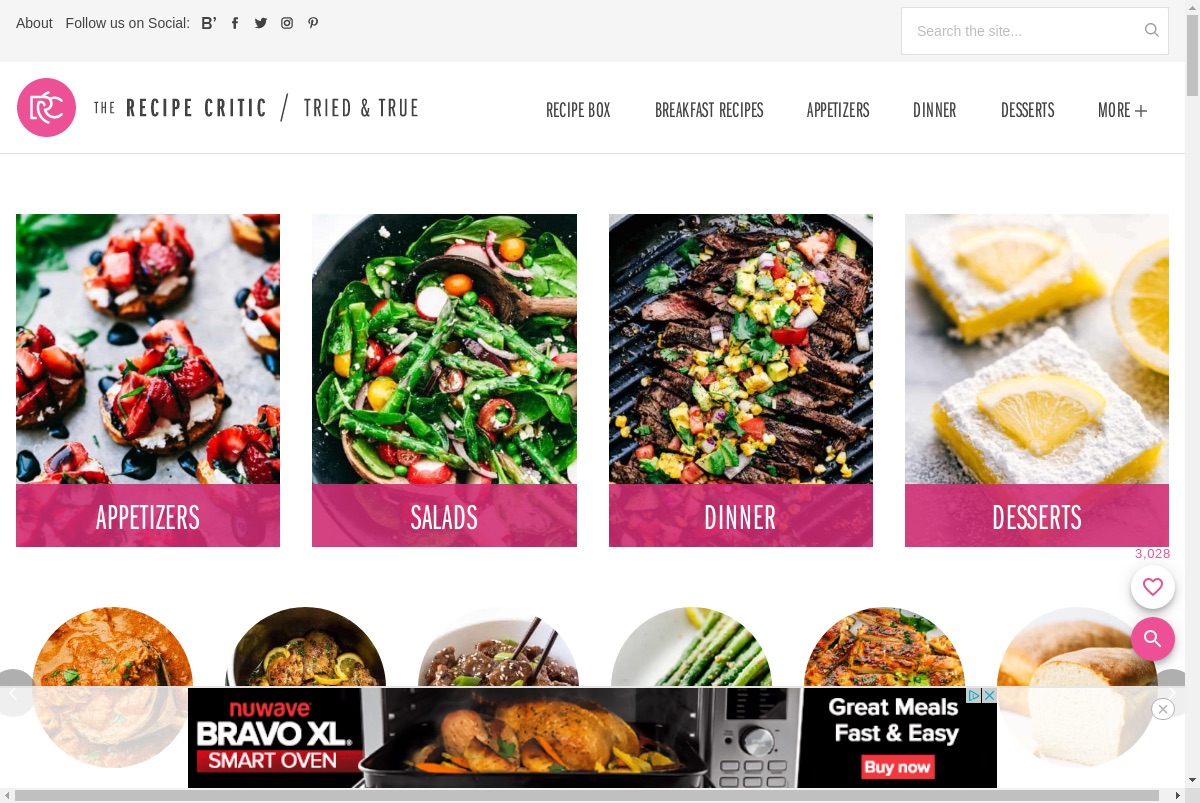
Task: Open the Instagram social icon
Action: tap(287, 23)
